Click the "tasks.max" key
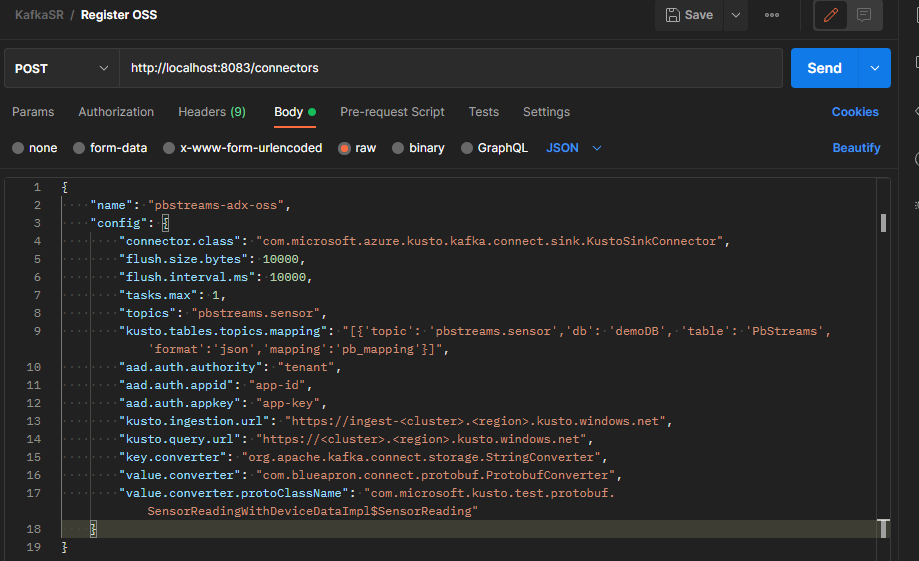This screenshot has height=561, width=919. [x=158, y=295]
